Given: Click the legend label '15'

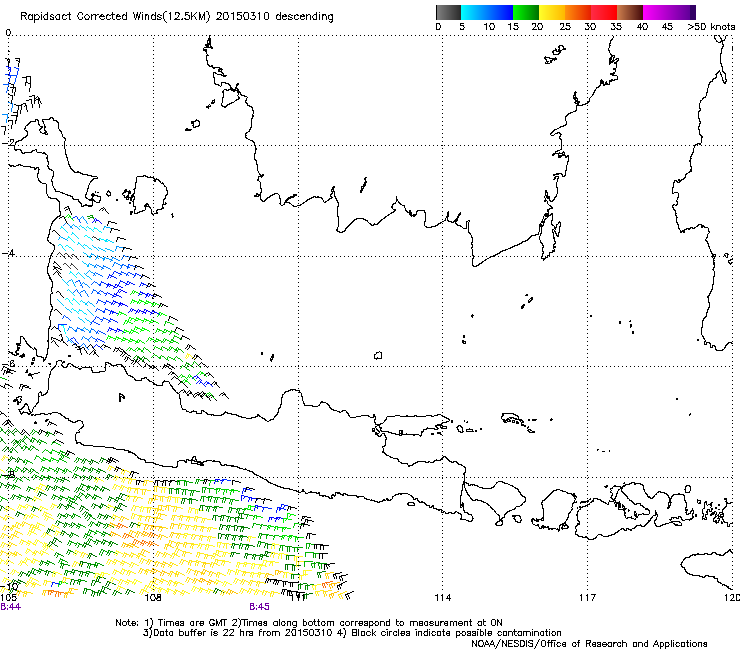Looking at the screenshot, I should [513, 27].
